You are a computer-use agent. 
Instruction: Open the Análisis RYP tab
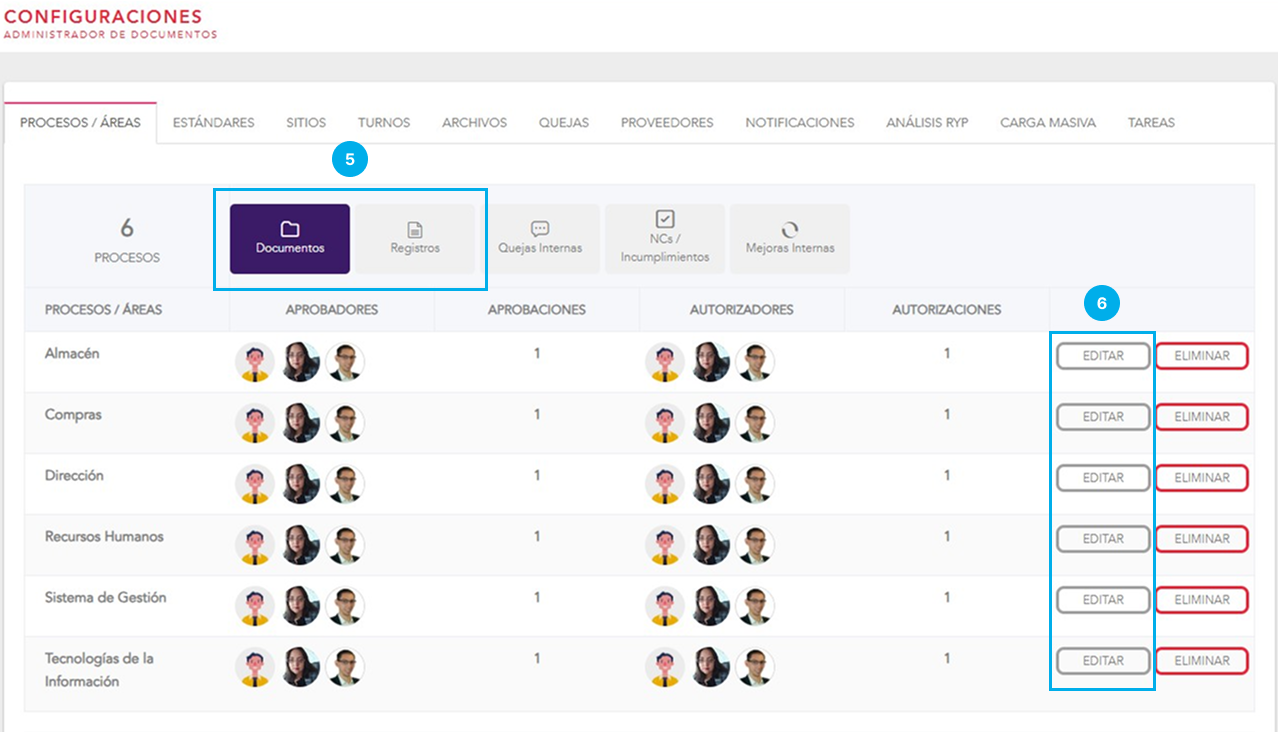[927, 123]
